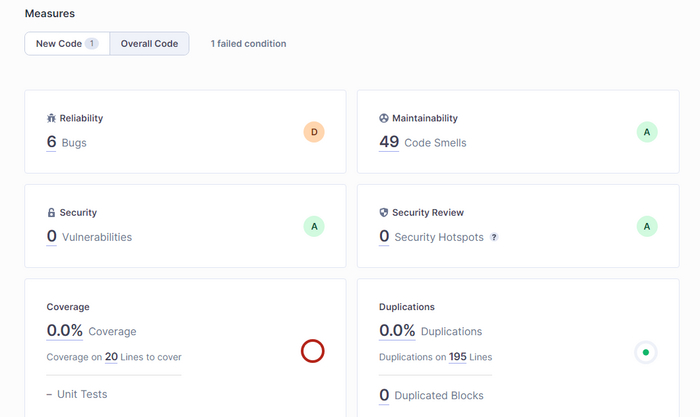Image resolution: width=700 pixels, height=417 pixels.
Task: View the 0 Vulnerabilities count
Action: tap(52, 237)
